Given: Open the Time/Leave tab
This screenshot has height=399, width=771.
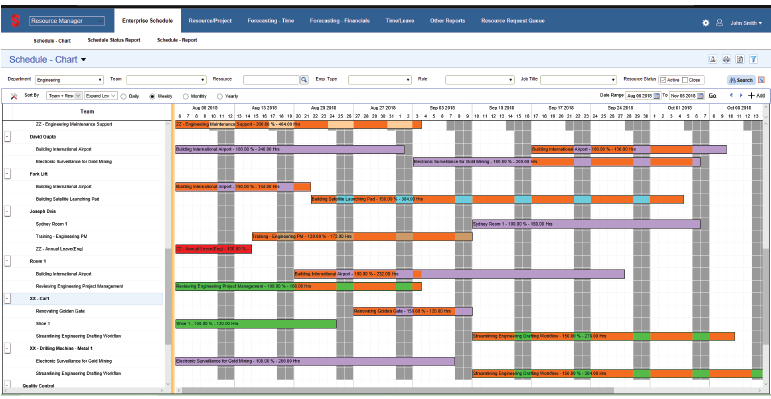Looking at the screenshot, I should tap(400, 21).
